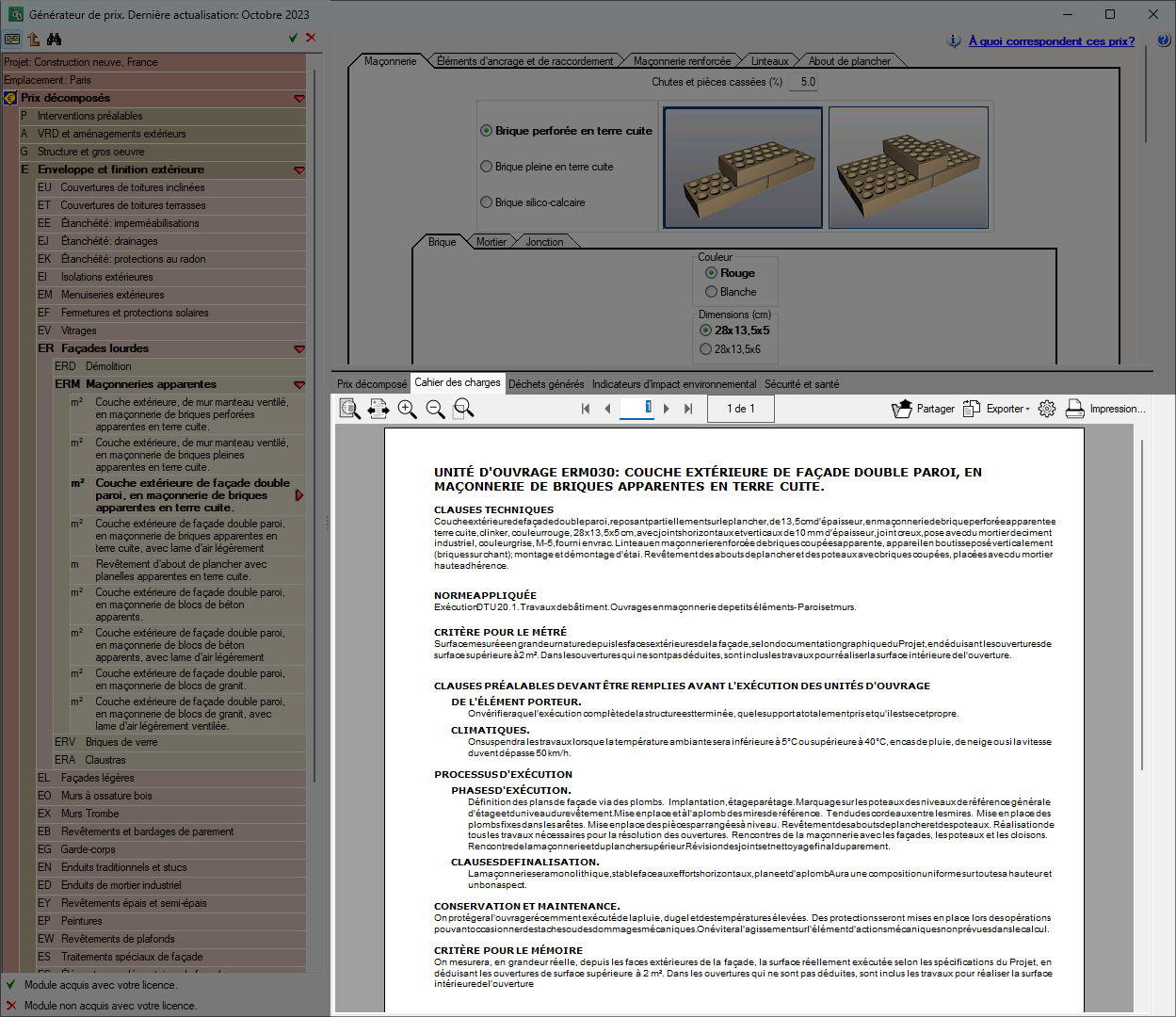Open the 'À quoi correspondent ces prix?' link
This screenshot has height=1017, width=1176.
tap(1052, 40)
